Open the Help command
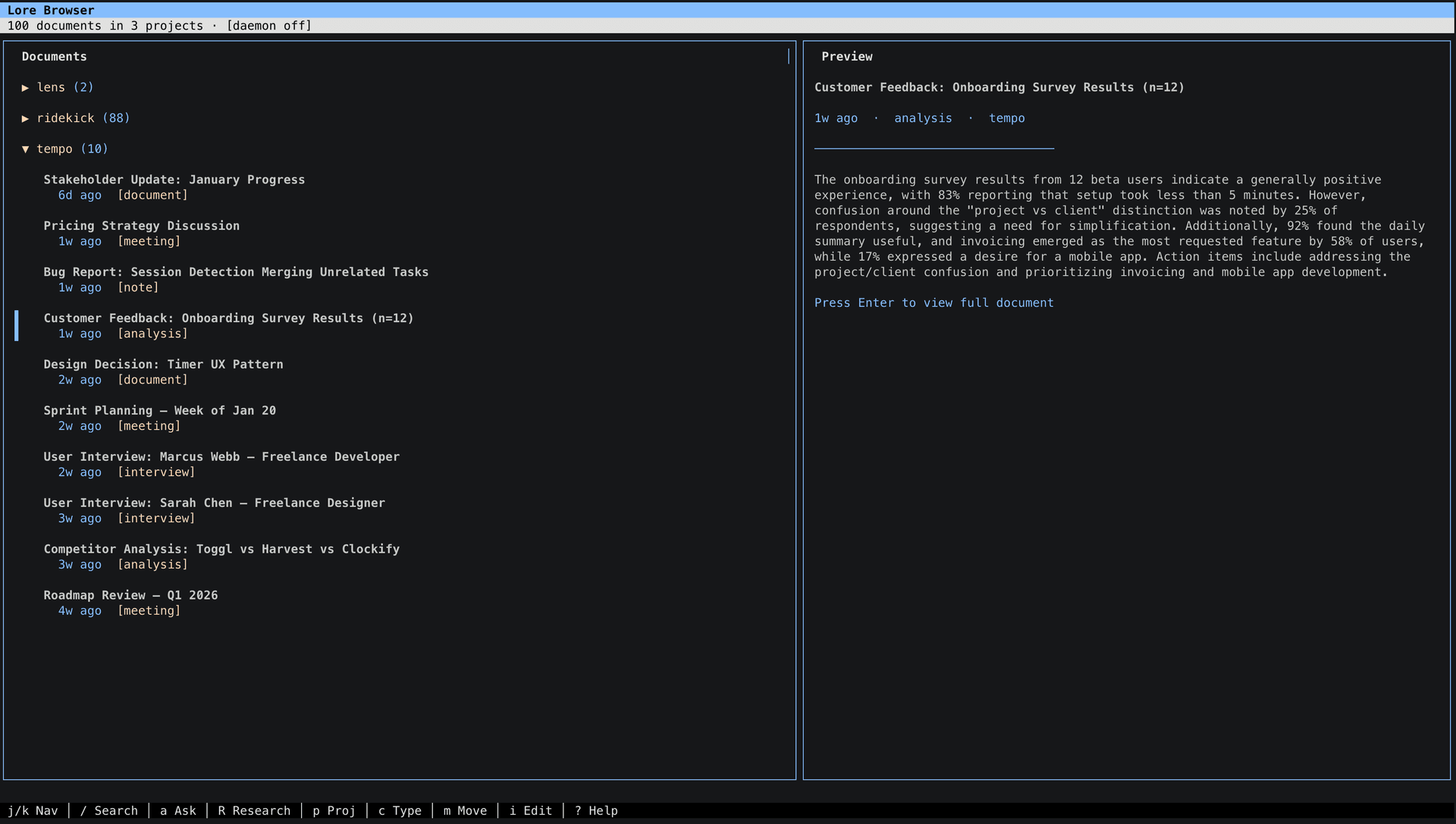Image resolution: width=1456 pixels, height=824 pixels. 595,810
